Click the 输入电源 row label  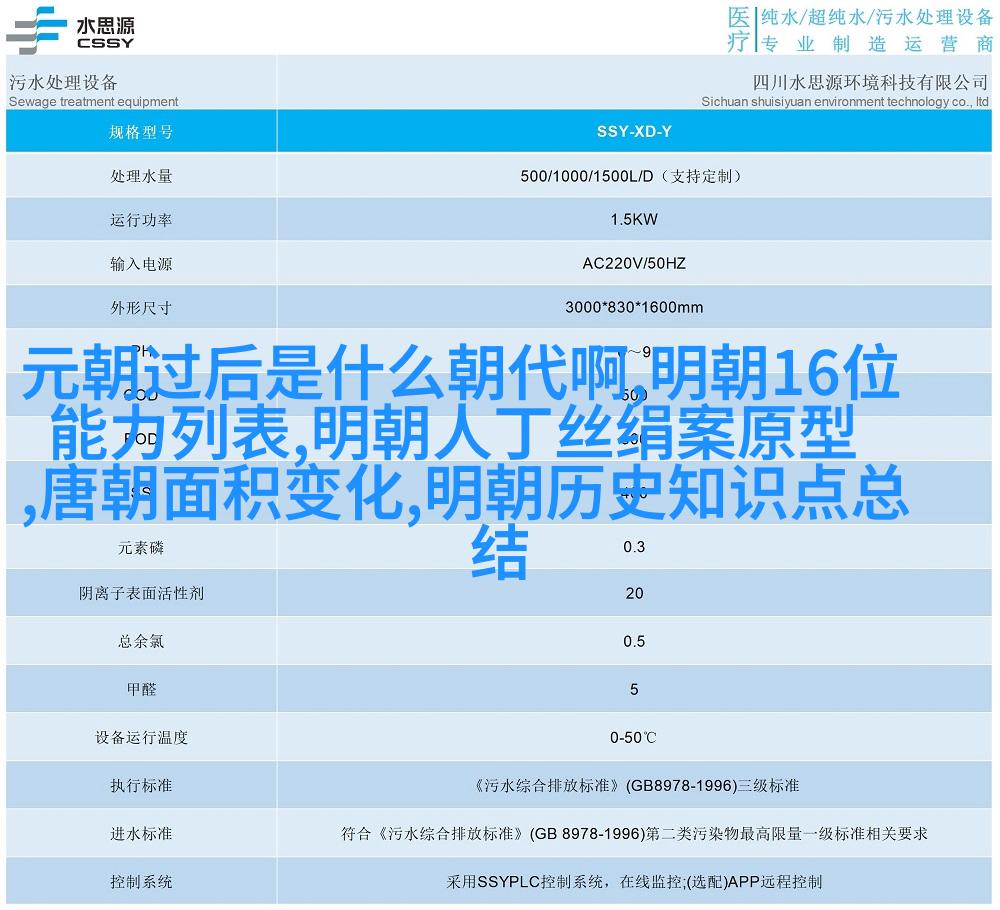click(x=141, y=264)
